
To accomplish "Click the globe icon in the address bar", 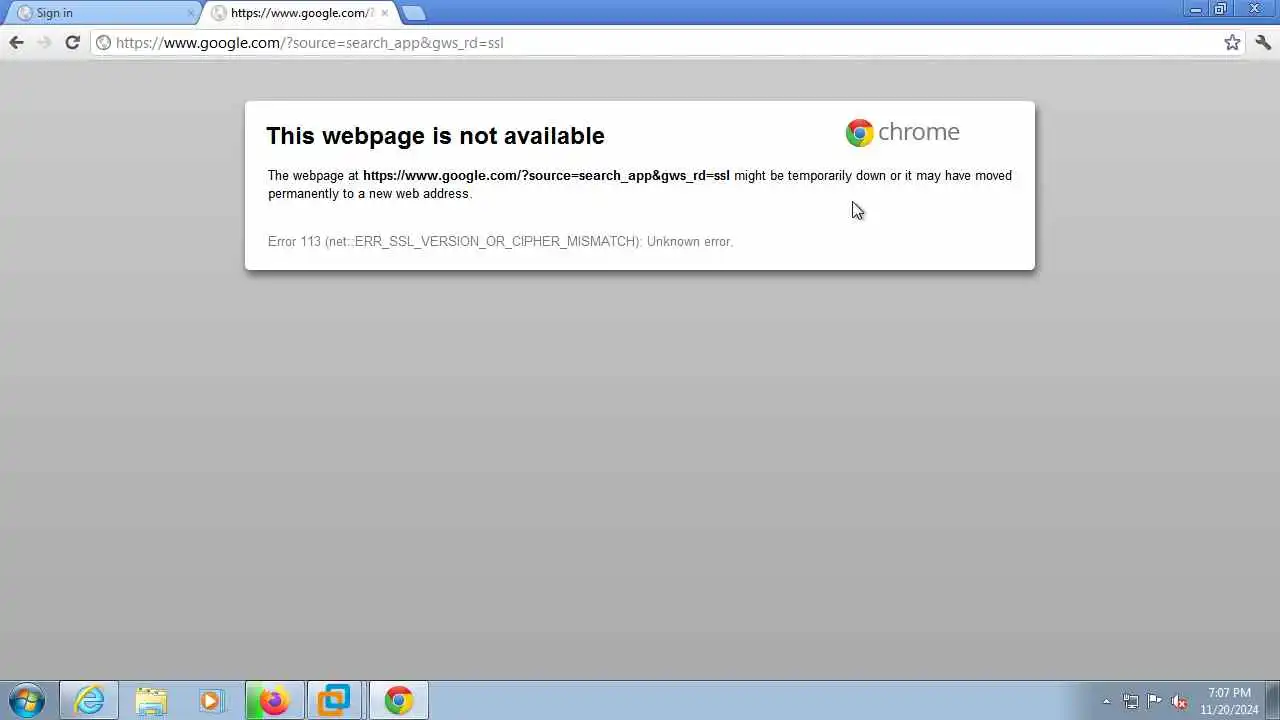I will [103, 42].
